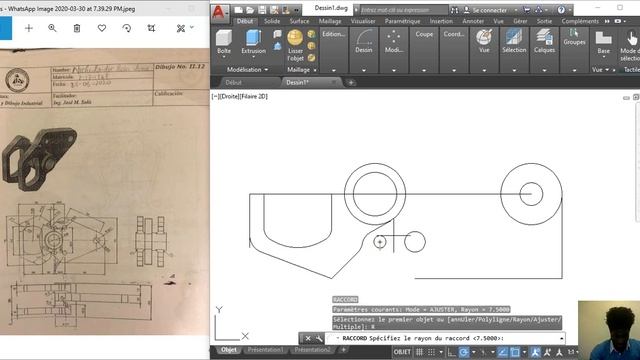This screenshot has height=360, width=640.
Task: Click the Save As icon in quick access toolbar
Action: coord(274,10)
